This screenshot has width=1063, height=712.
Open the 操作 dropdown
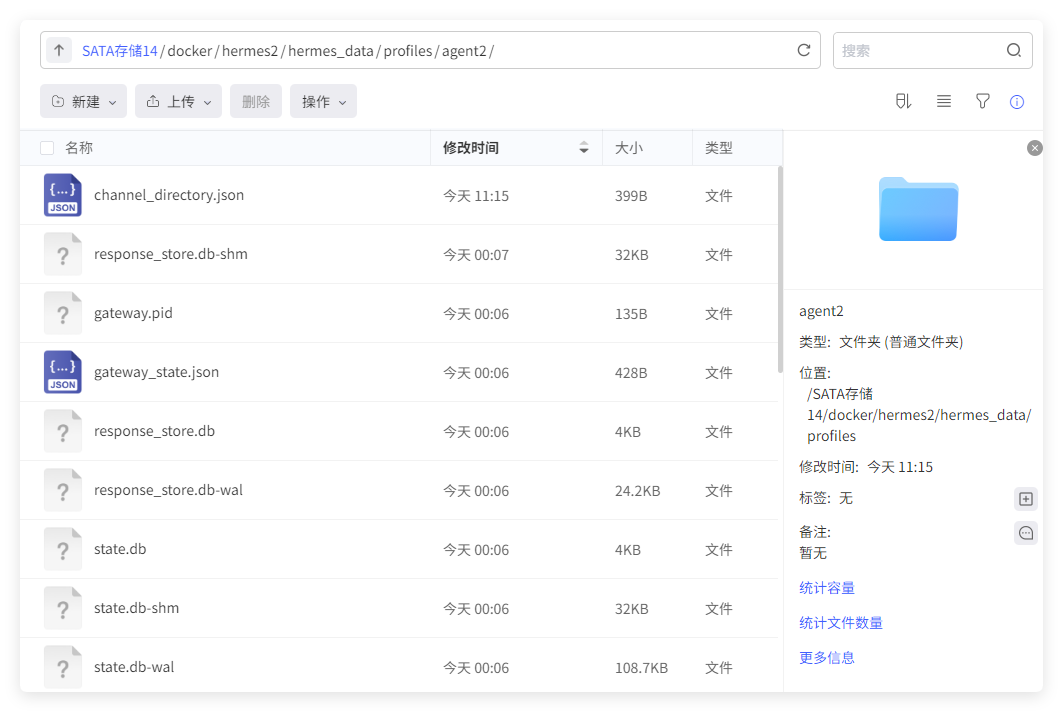pos(323,101)
